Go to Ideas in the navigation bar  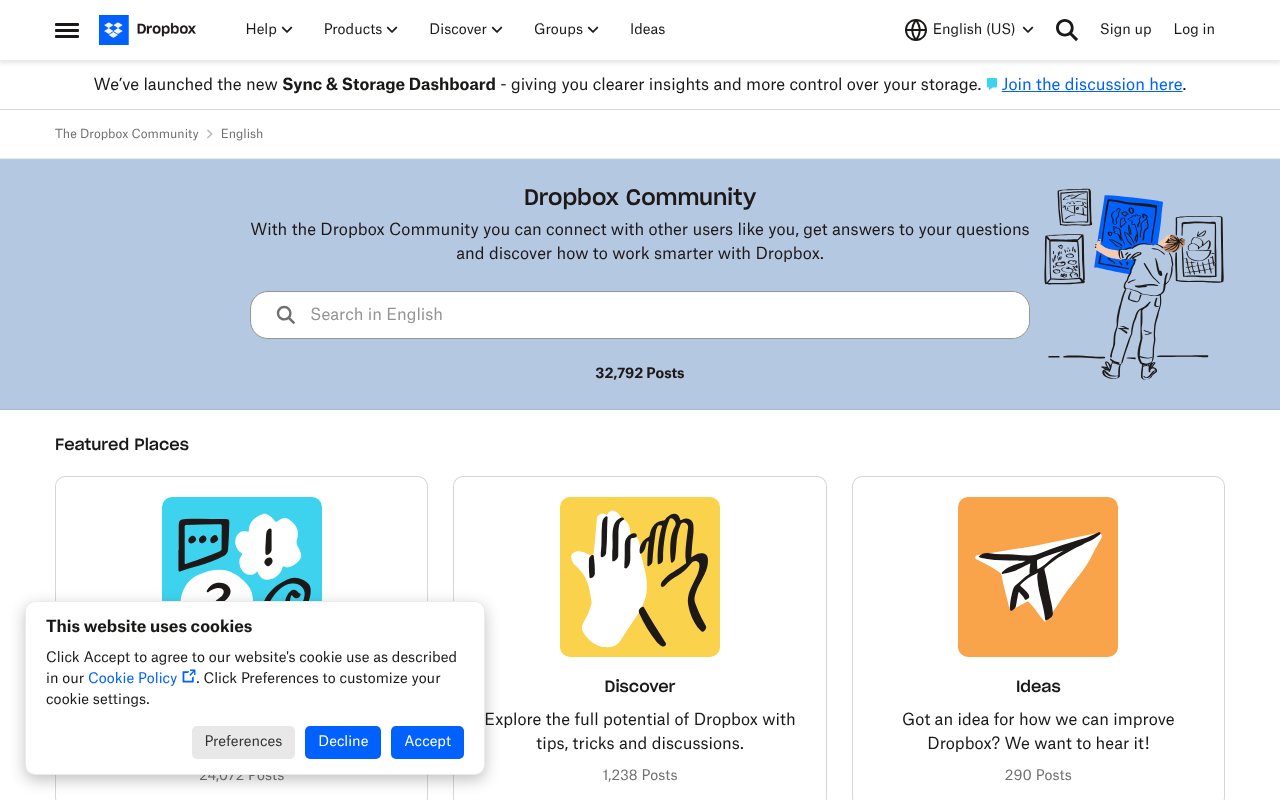(647, 30)
